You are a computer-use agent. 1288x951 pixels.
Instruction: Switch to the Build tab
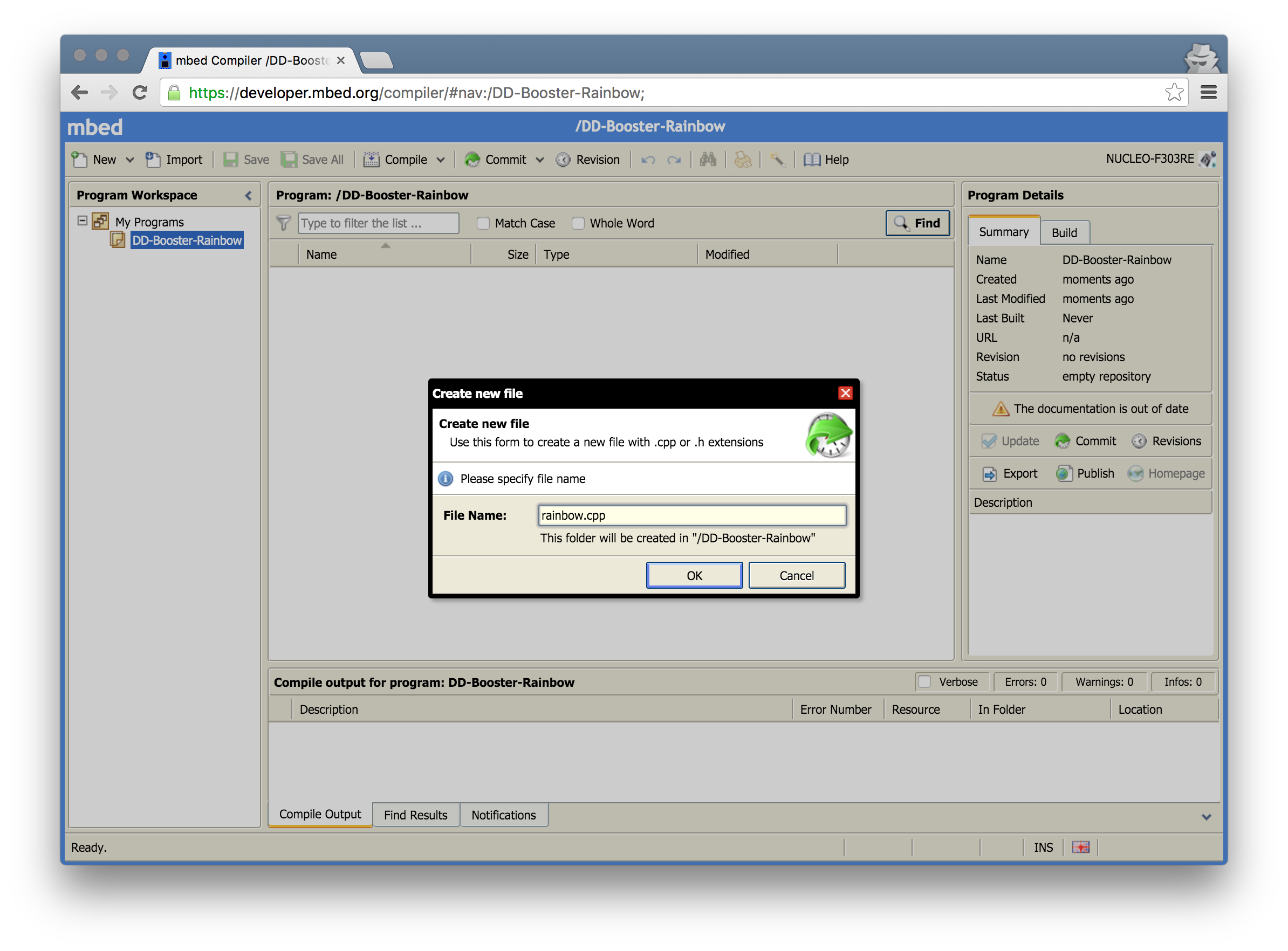pyautogui.click(x=1064, y=232)
